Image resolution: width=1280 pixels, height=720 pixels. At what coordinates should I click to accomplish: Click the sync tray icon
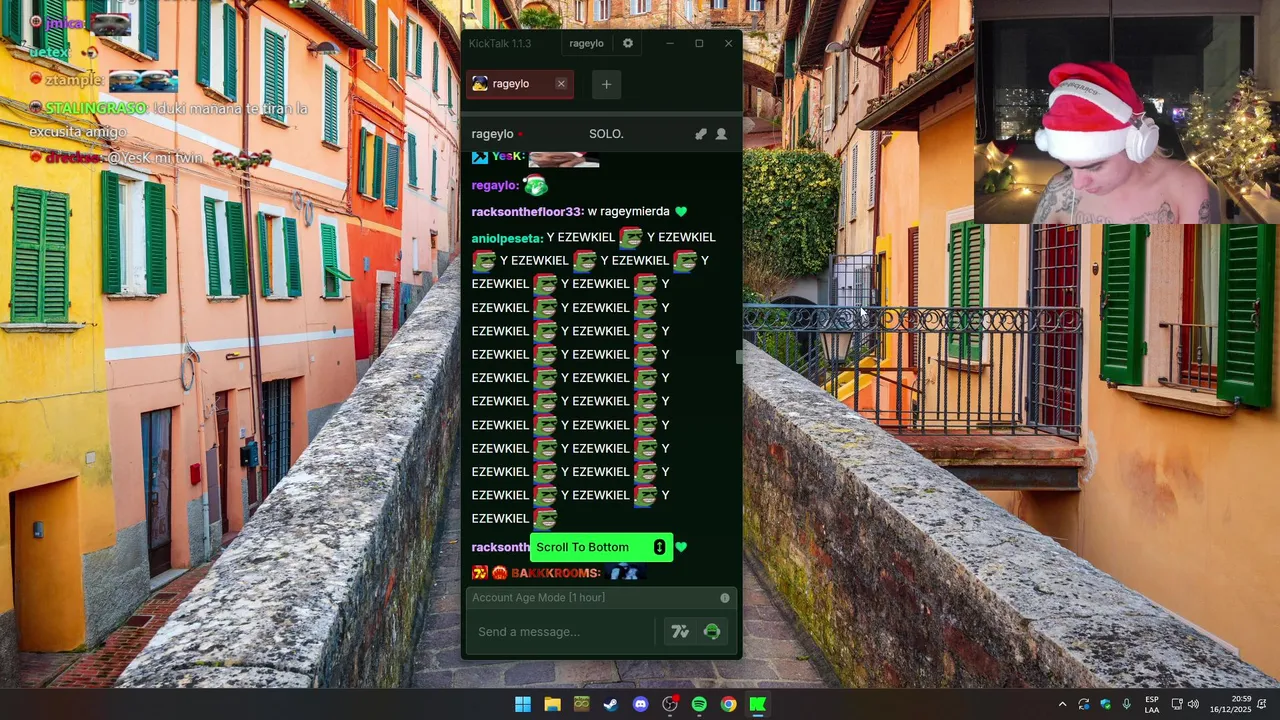click(x=1084, y=704)
